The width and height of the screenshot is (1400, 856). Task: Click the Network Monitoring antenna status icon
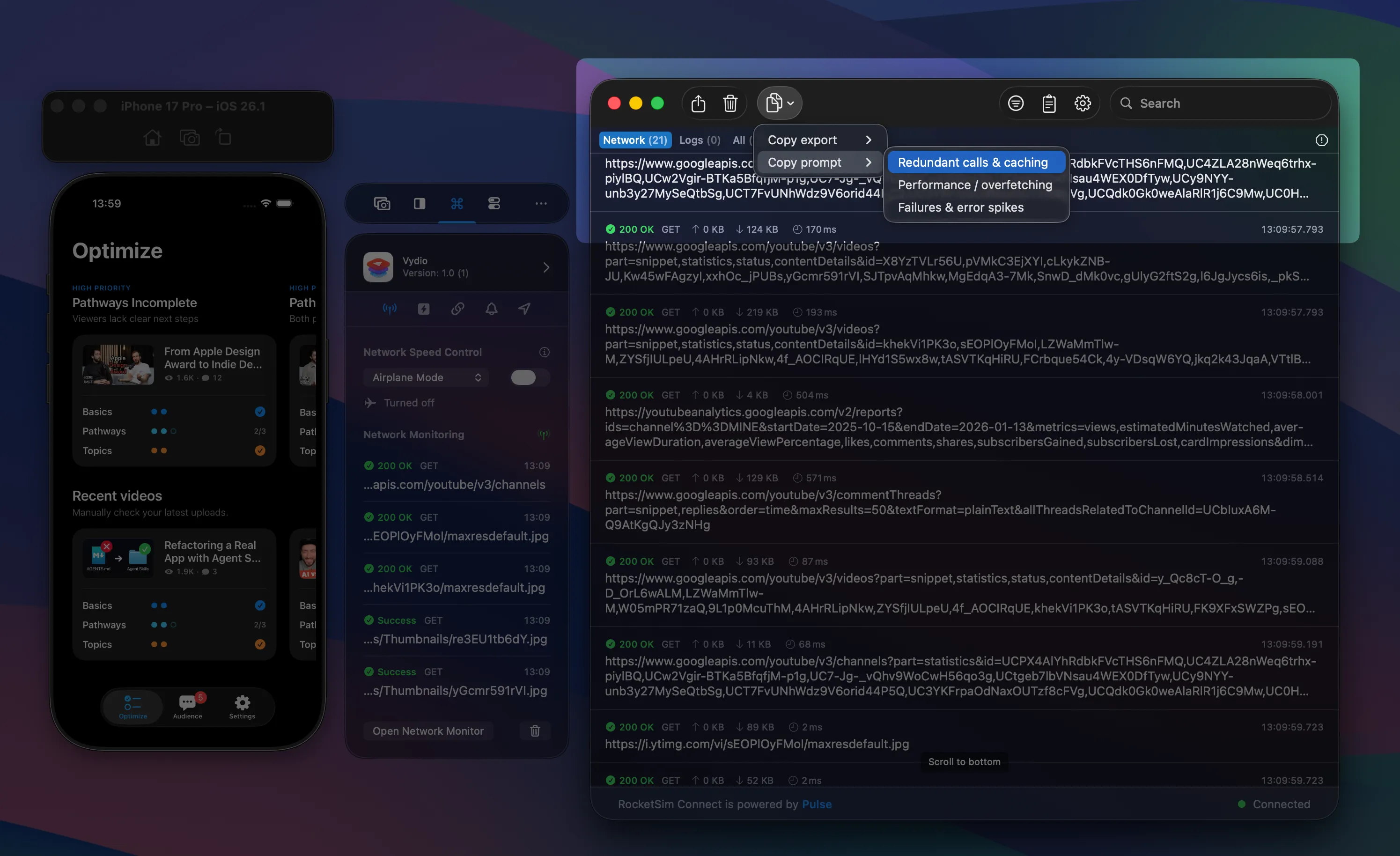click(544, 435)
